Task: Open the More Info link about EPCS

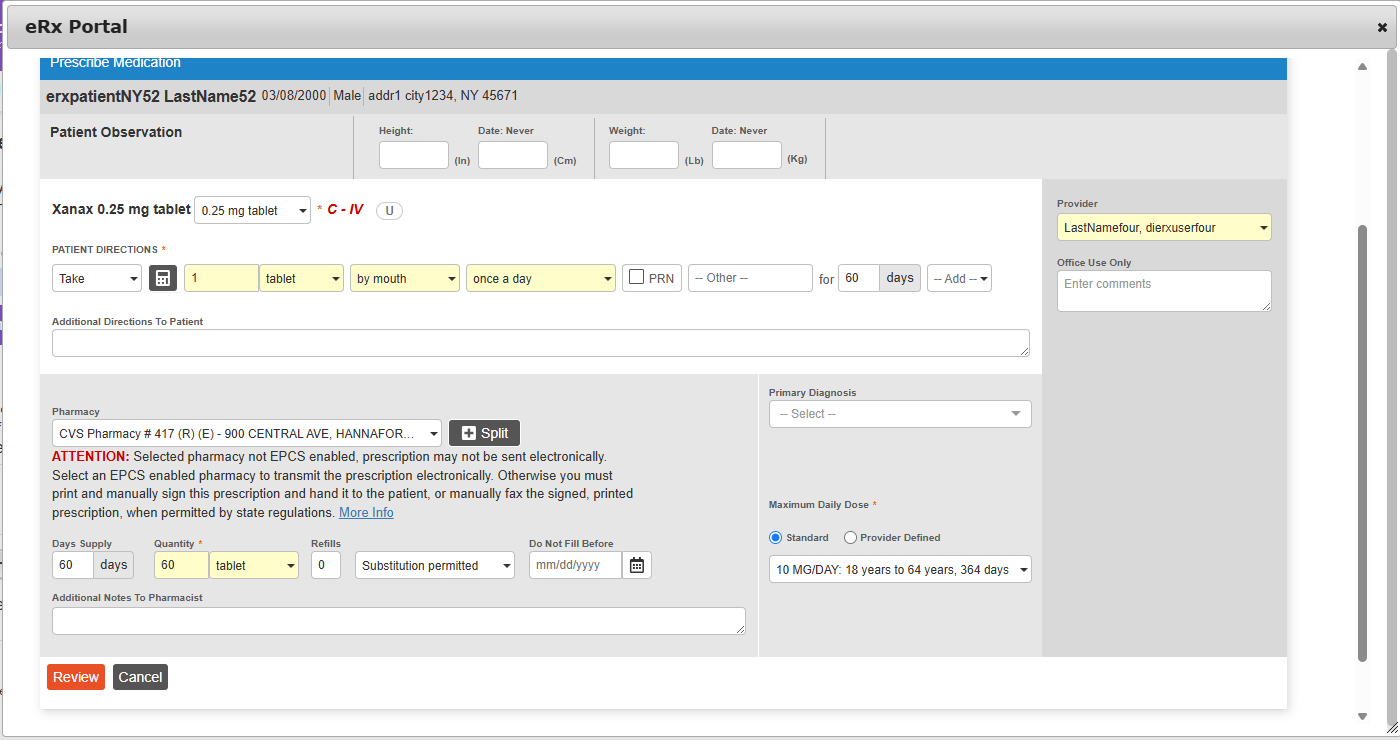Action: [366, 512]
